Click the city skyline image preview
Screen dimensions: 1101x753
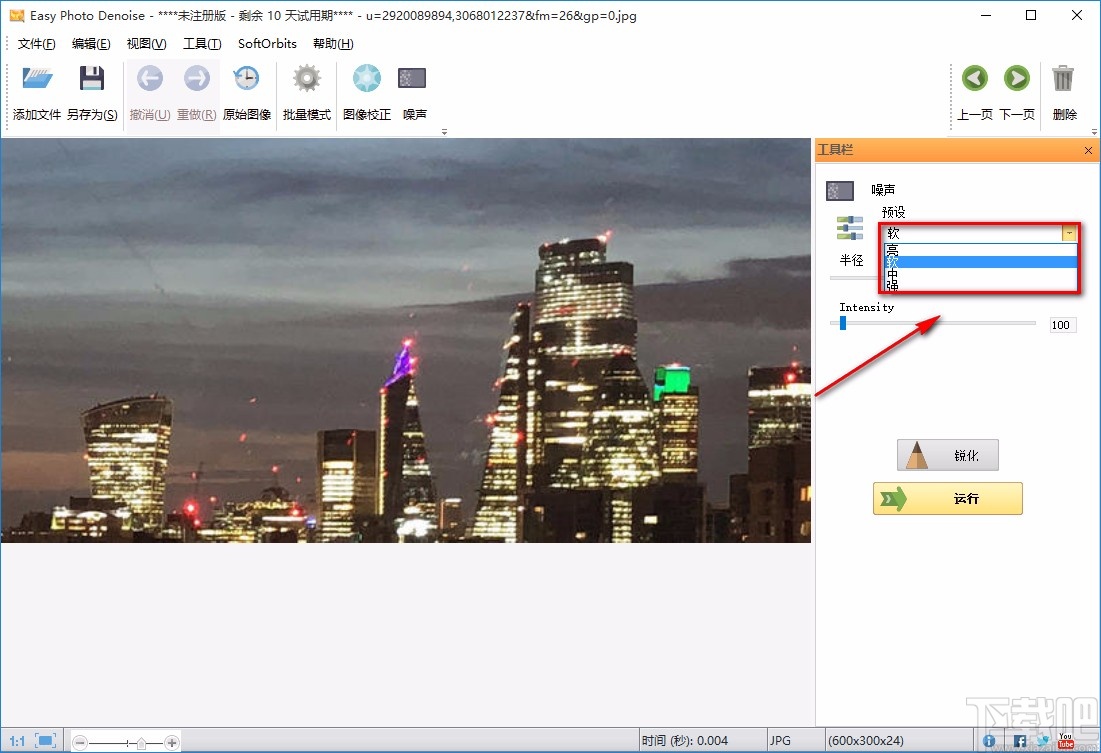tap(406, 341)
